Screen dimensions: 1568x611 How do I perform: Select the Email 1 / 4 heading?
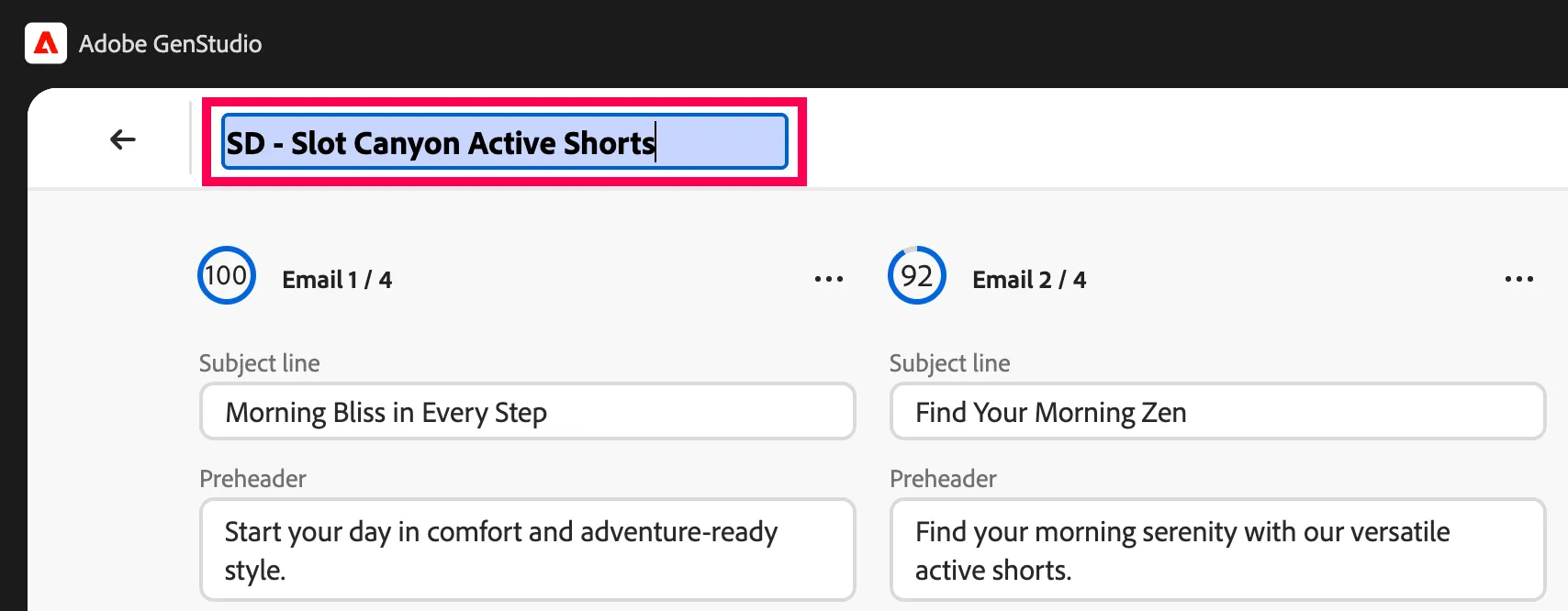(x=337, y=280)
